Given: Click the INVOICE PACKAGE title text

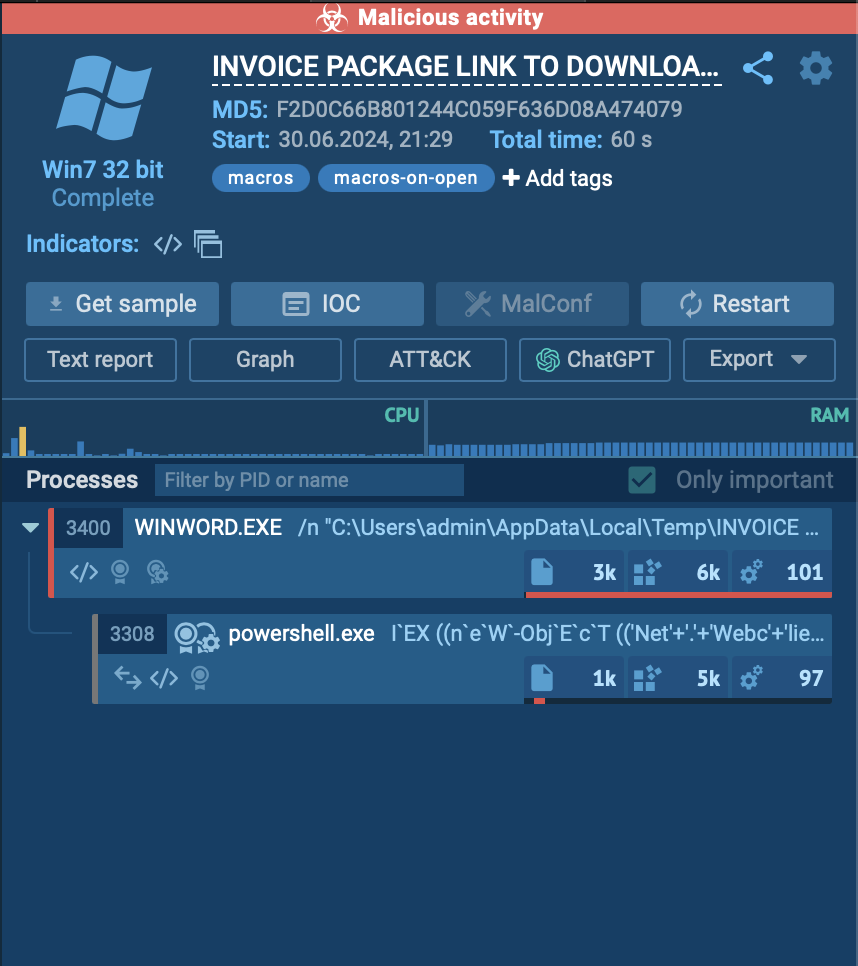Looking at the screenshot, I should click(x=466, y=67).
